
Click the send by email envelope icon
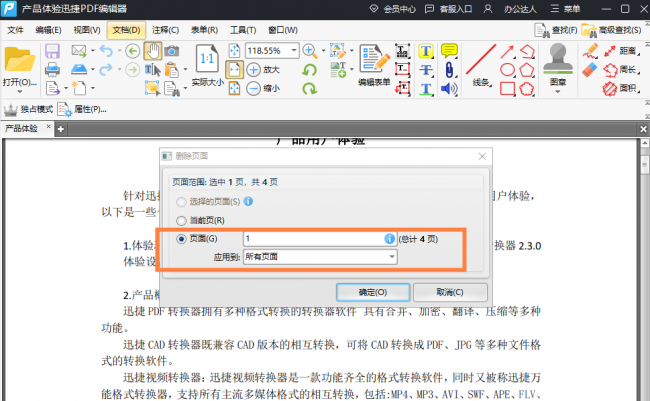point(79,51)
